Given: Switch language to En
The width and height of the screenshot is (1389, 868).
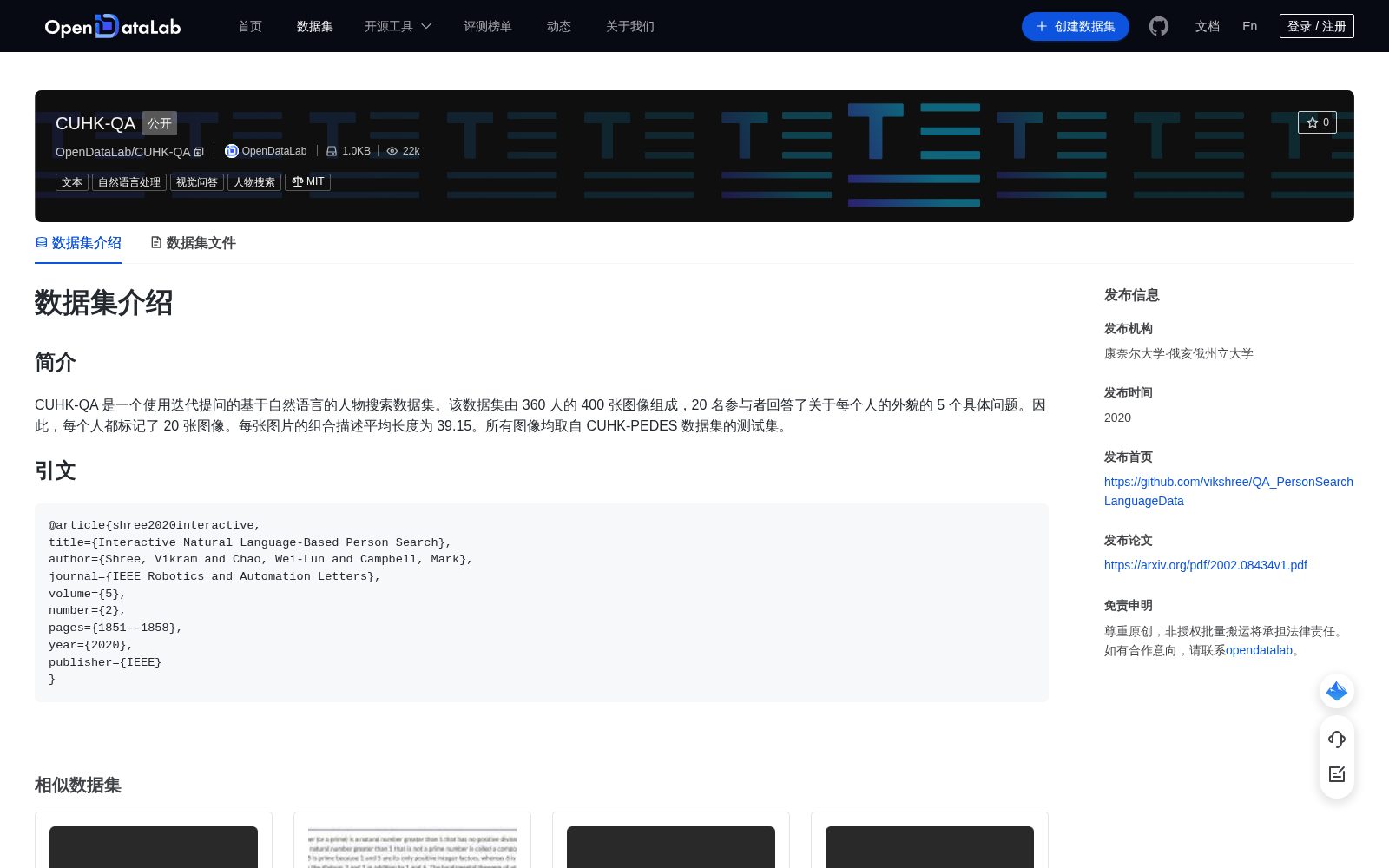Looking at the screenshot, I should (x=1250, y=26).
